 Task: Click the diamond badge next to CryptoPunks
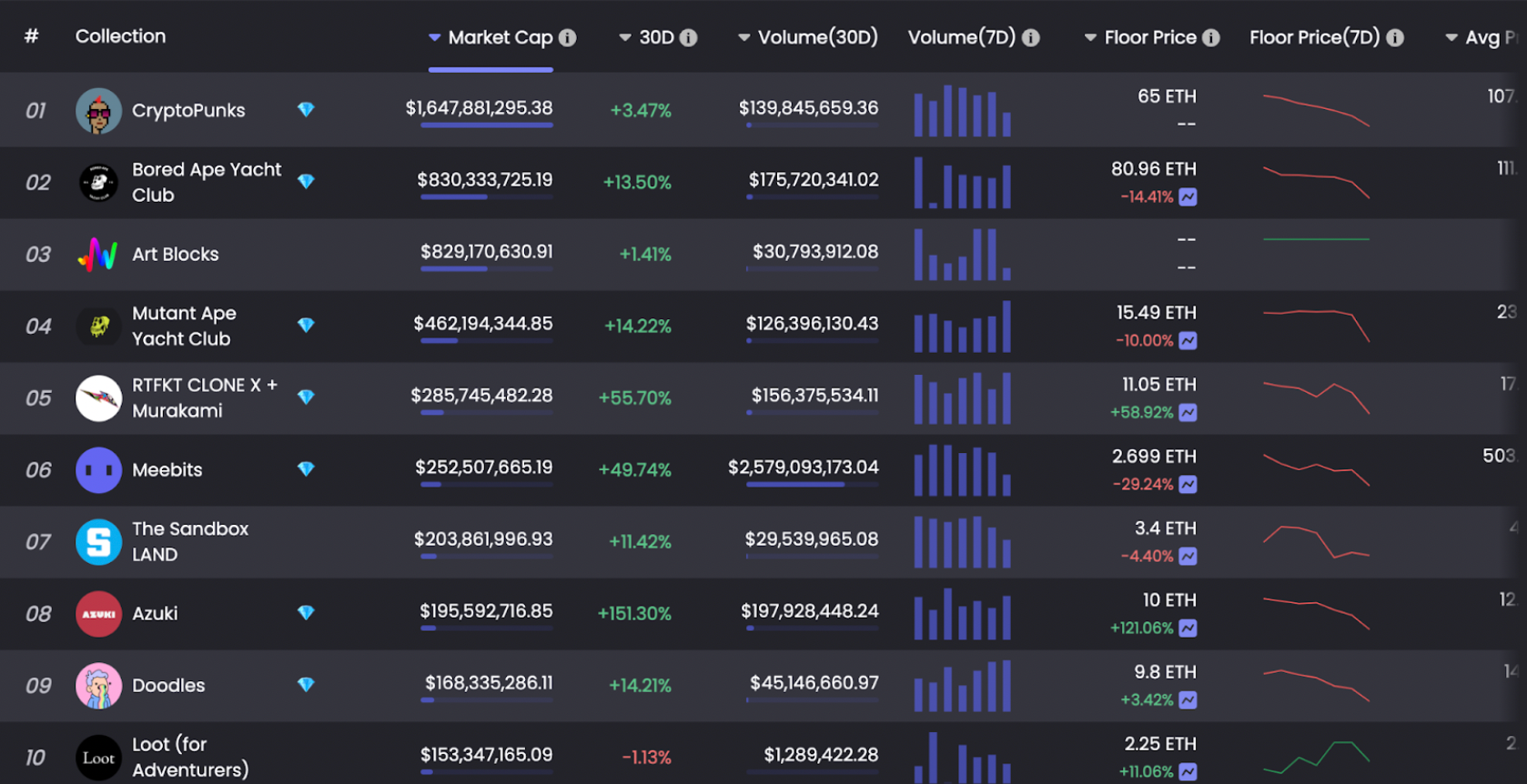click(306, 110)
